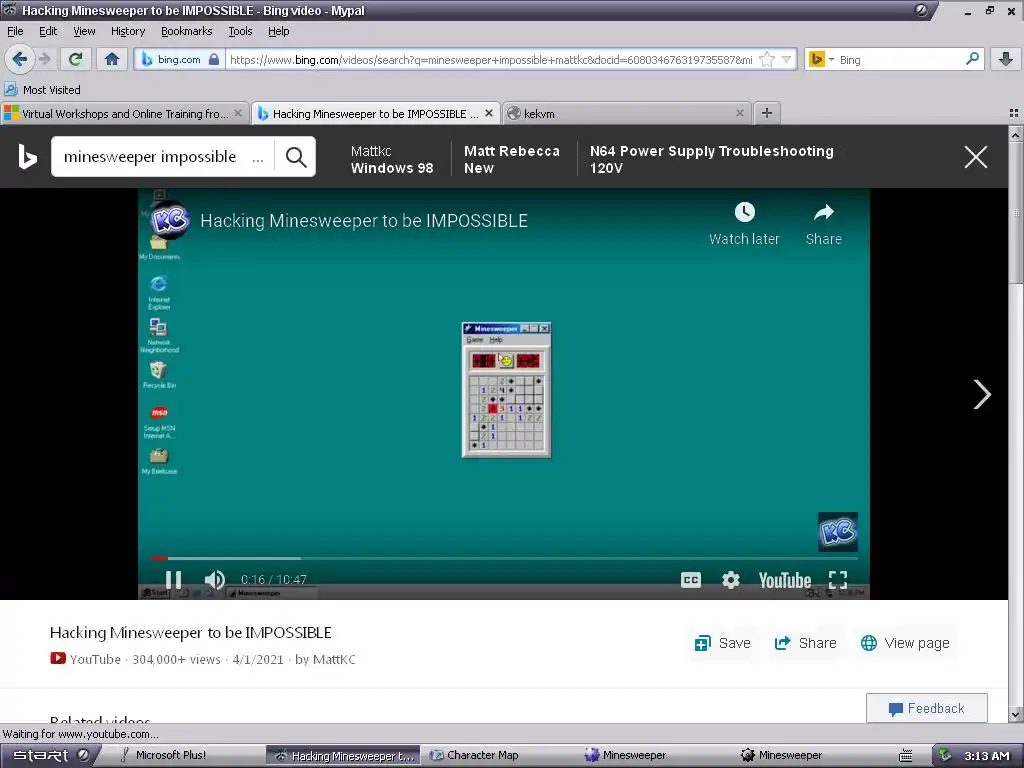This screenshot has width=1024, height=768.
Task: Open the Edit menu
Action: 48,31
